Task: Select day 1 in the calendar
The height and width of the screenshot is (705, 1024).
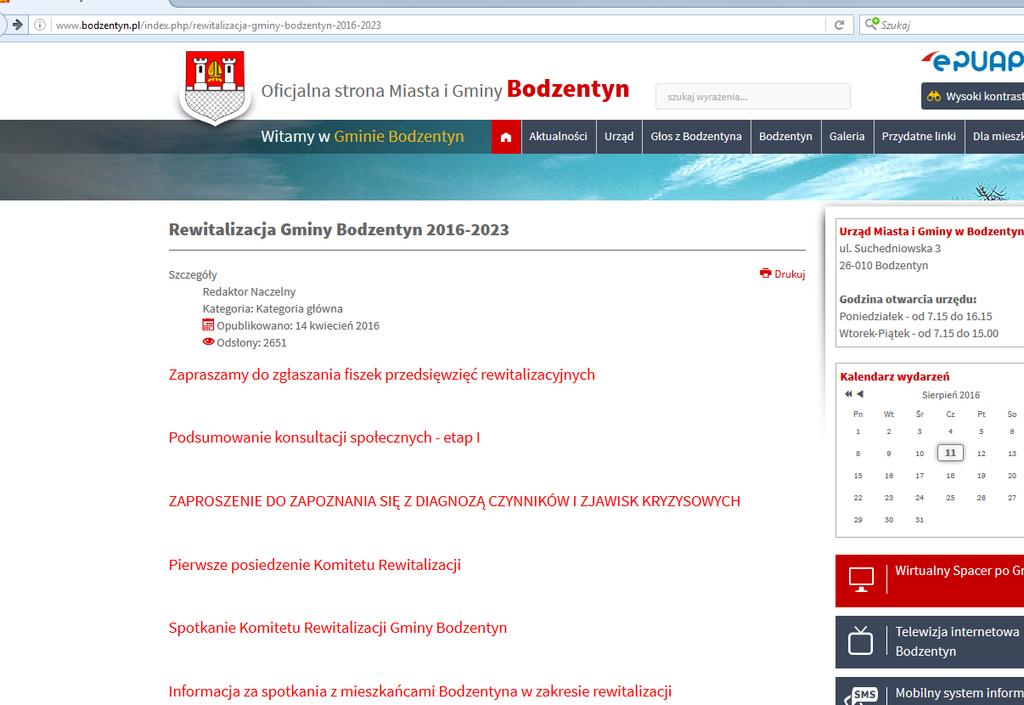Action: pos(858,431)
